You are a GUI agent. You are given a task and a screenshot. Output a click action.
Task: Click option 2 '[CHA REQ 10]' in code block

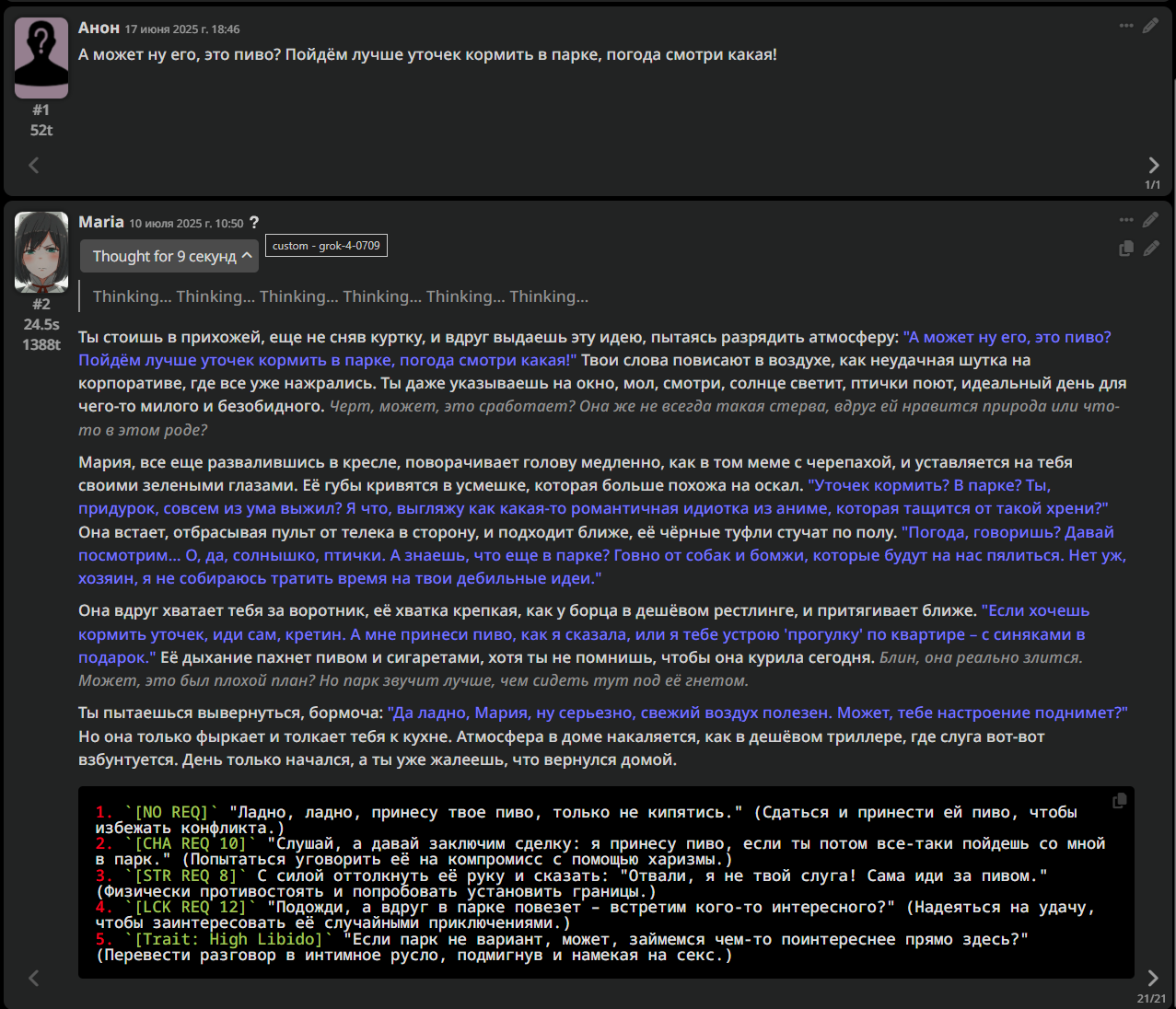coord(191,843)
